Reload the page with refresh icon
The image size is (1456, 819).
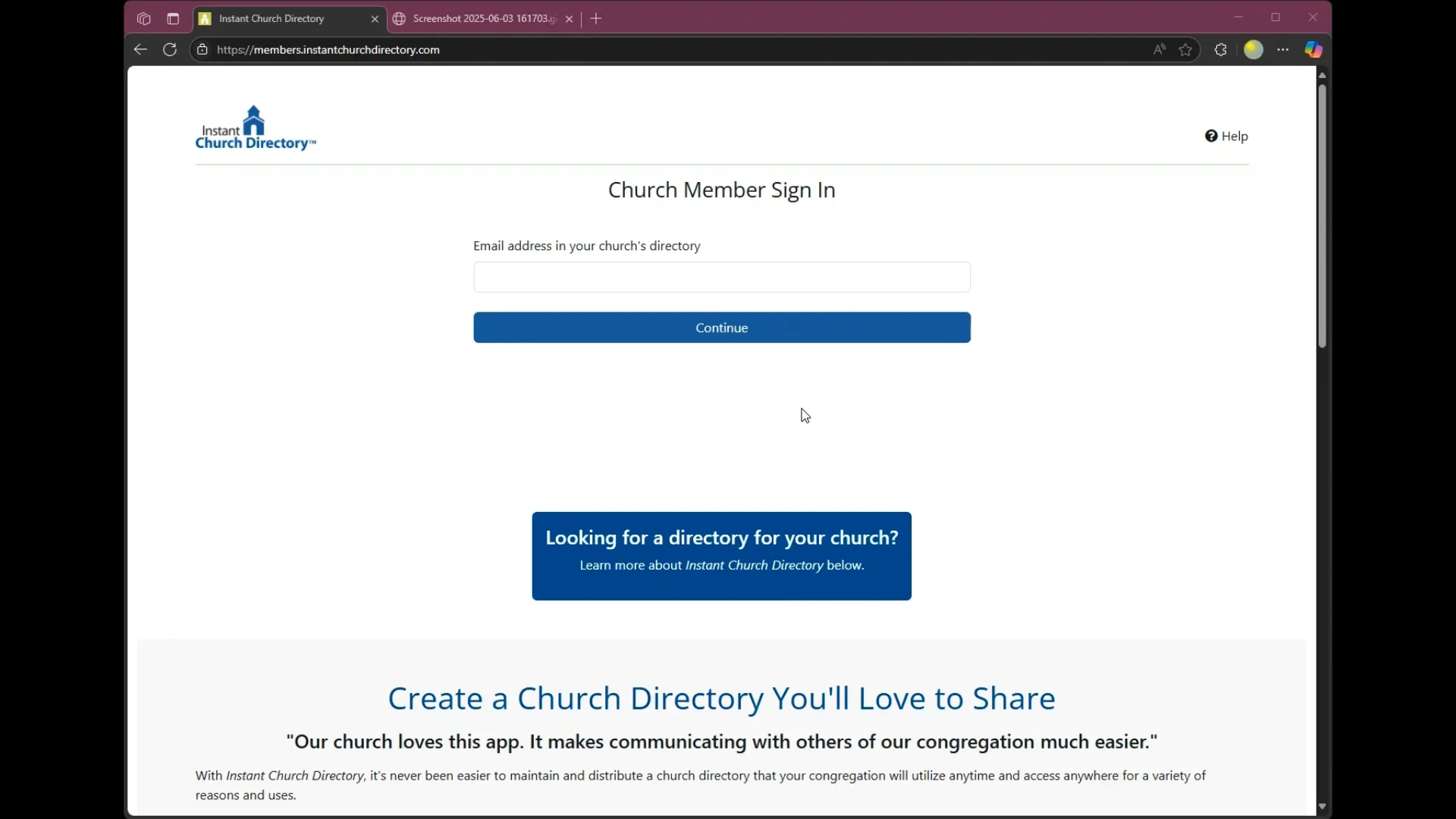(x=170, y=50)
